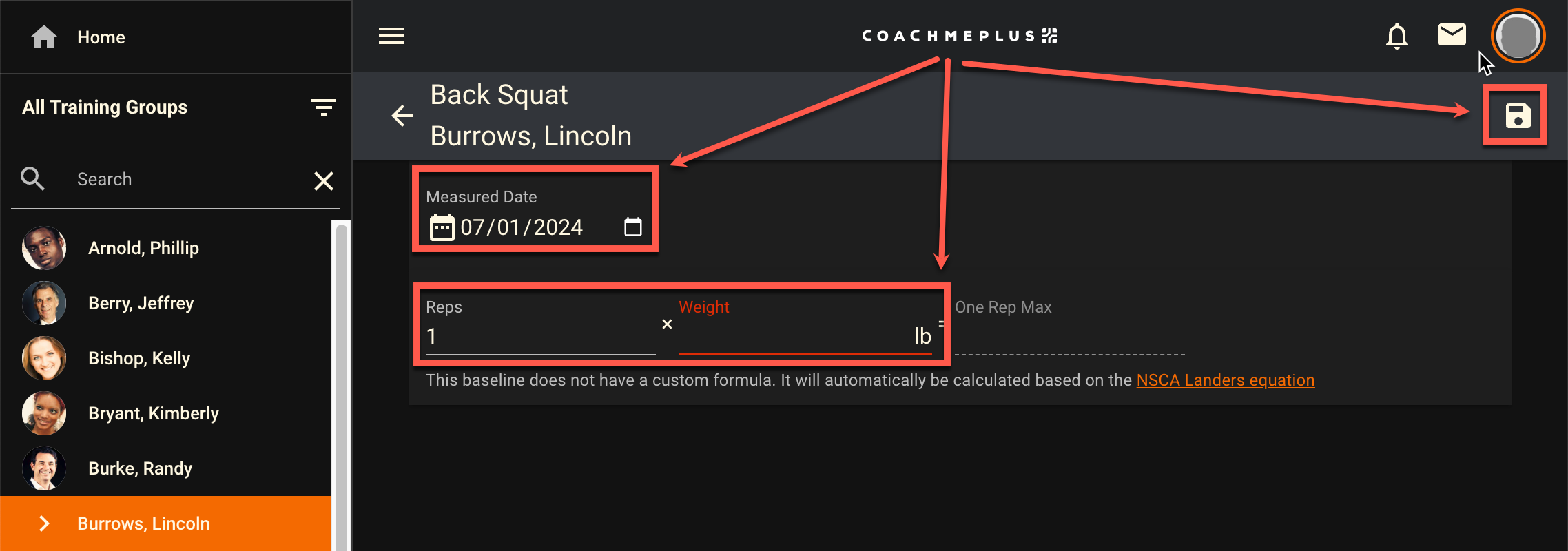Click the user profile avatar

(x=1518, y=36)
